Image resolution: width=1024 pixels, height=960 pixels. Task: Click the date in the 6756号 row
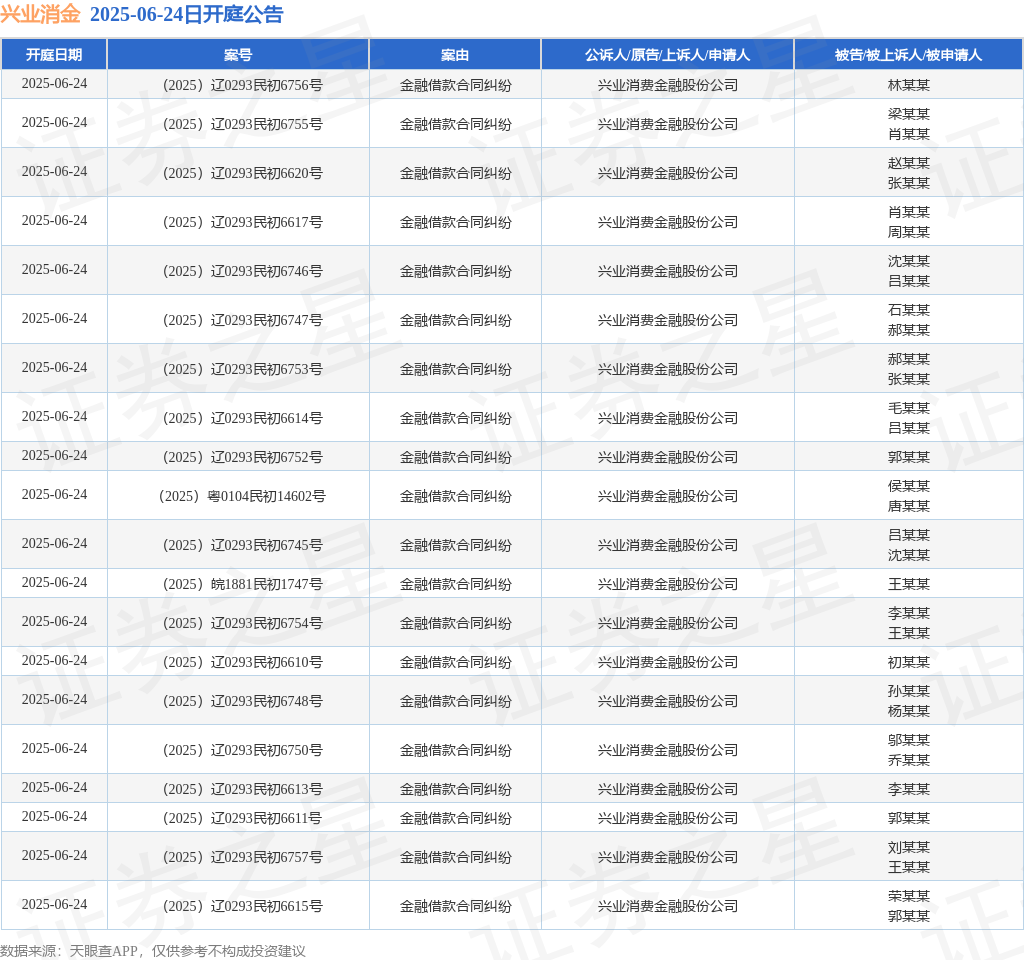click(54, 84)
